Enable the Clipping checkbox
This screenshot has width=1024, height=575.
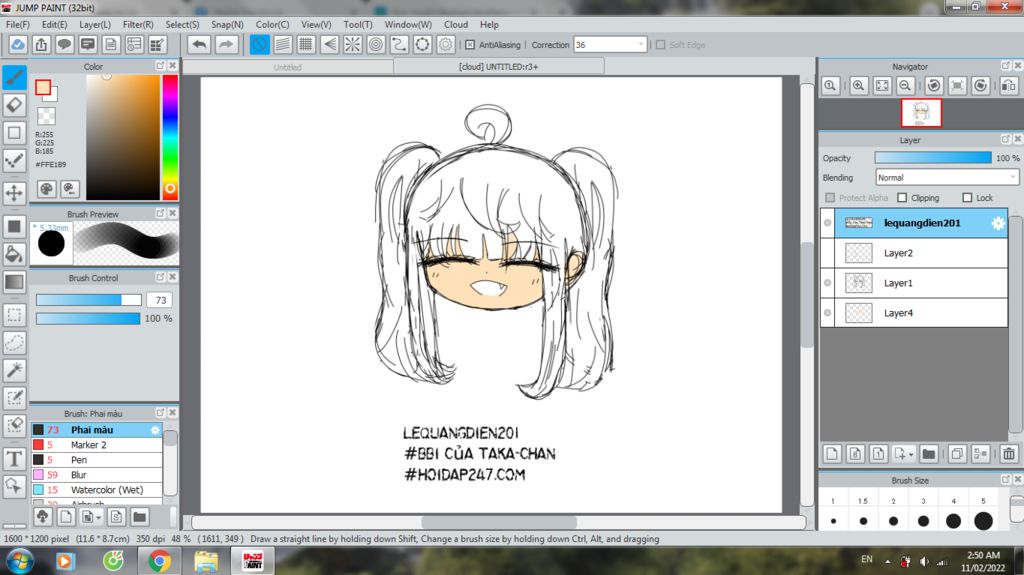pos(902,198)
